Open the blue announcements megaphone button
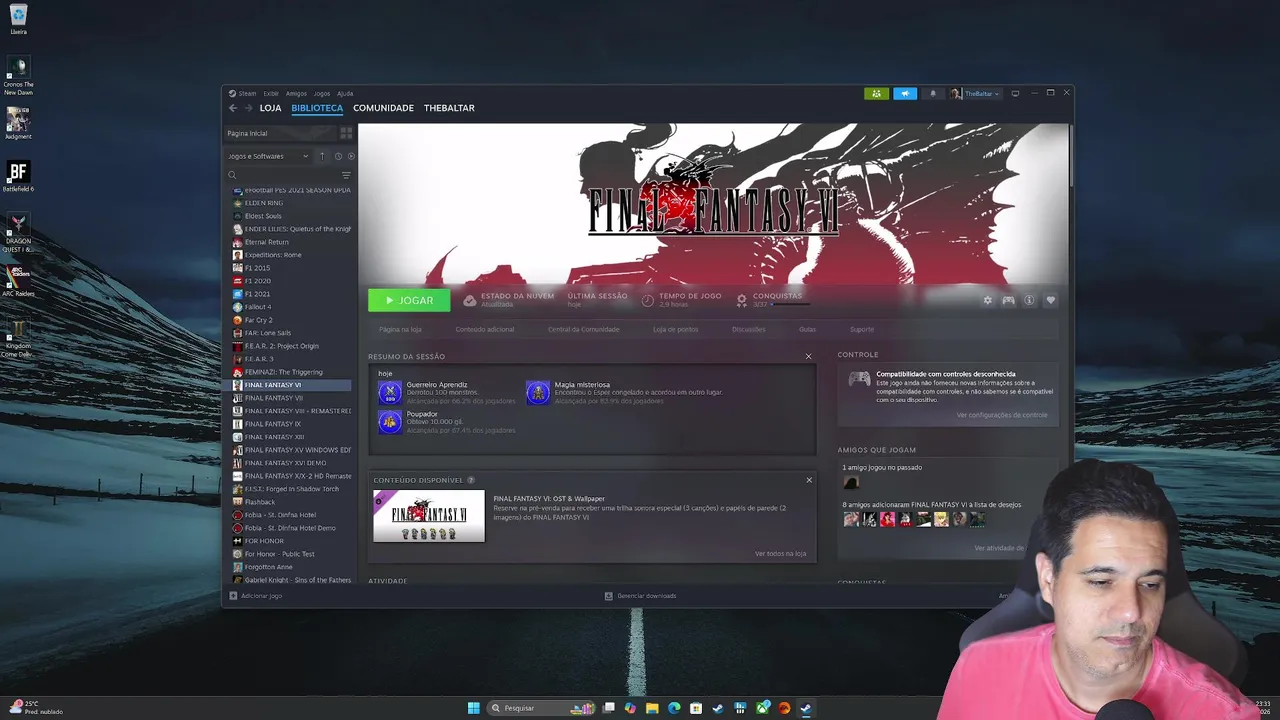The height and width of the screenshot is (720, 1280). [905, 93]
